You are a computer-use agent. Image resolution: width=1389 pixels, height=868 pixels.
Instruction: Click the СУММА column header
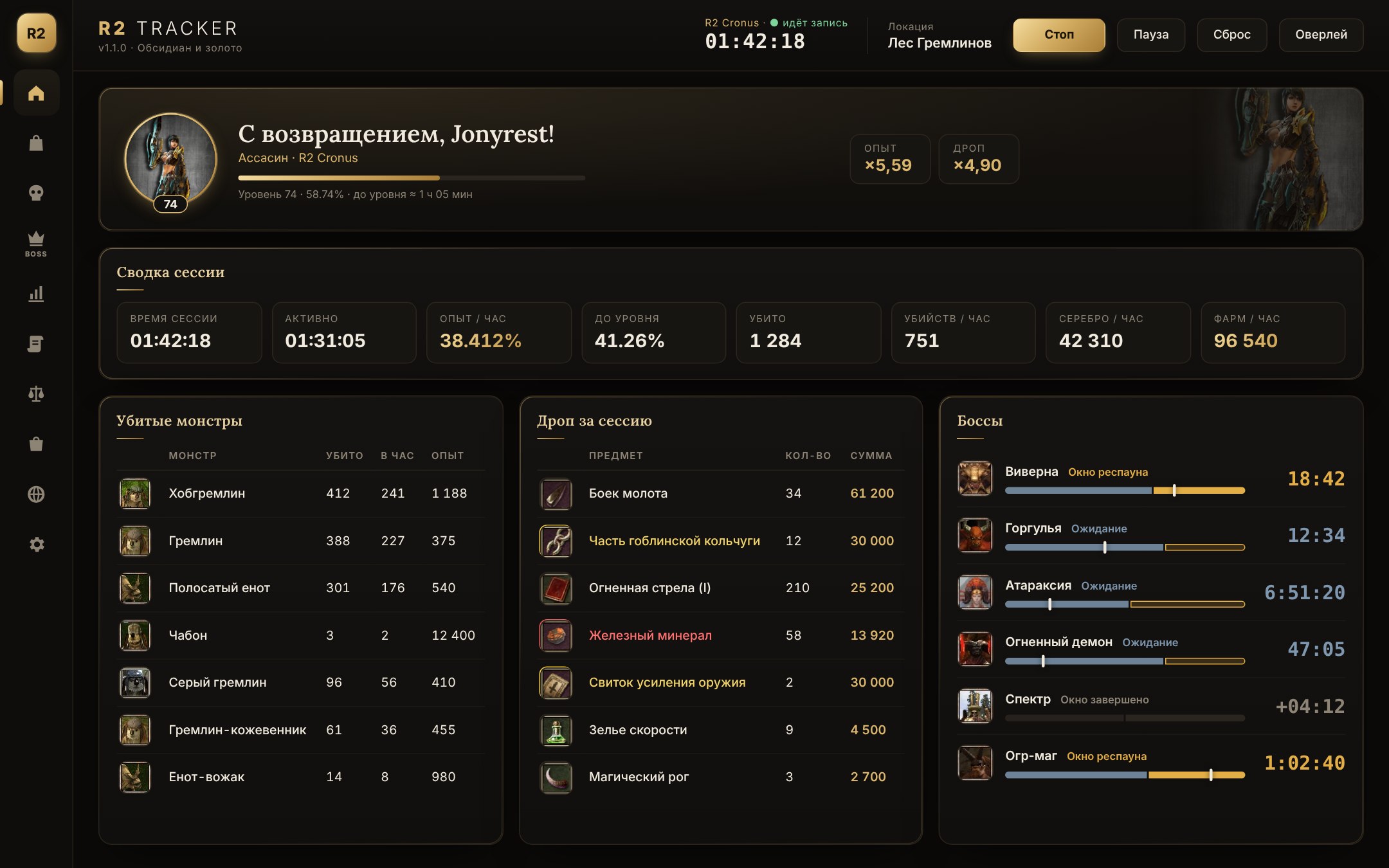[871, 455]
